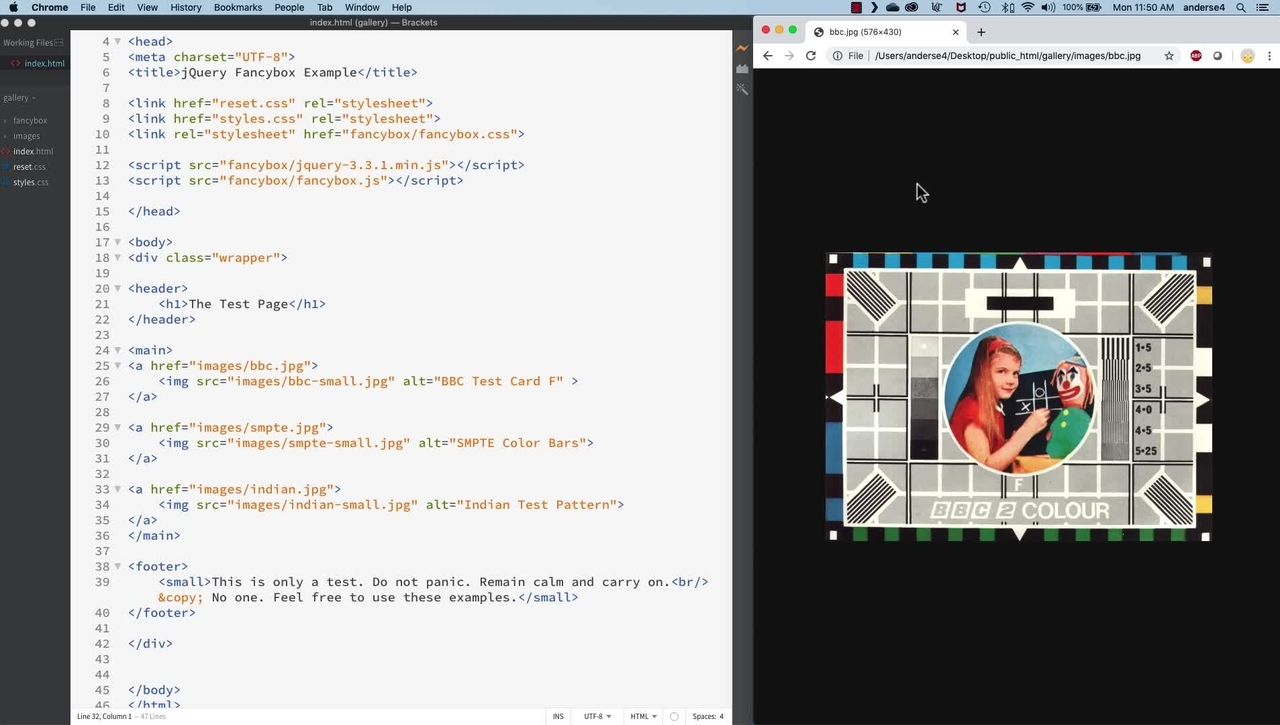Viewport: 1280px width, 725px height.
Task: Open Brackets Live Preview lightning icon
Action: pos(742,47)
